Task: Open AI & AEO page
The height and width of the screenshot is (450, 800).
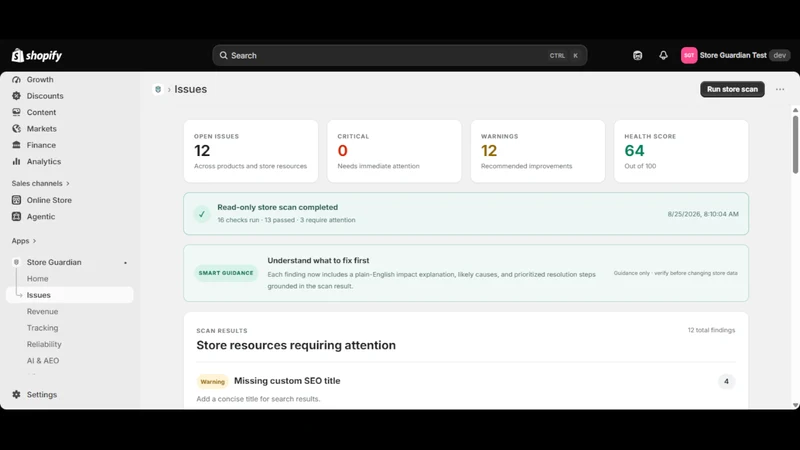Action: click(x=43, y=360)
